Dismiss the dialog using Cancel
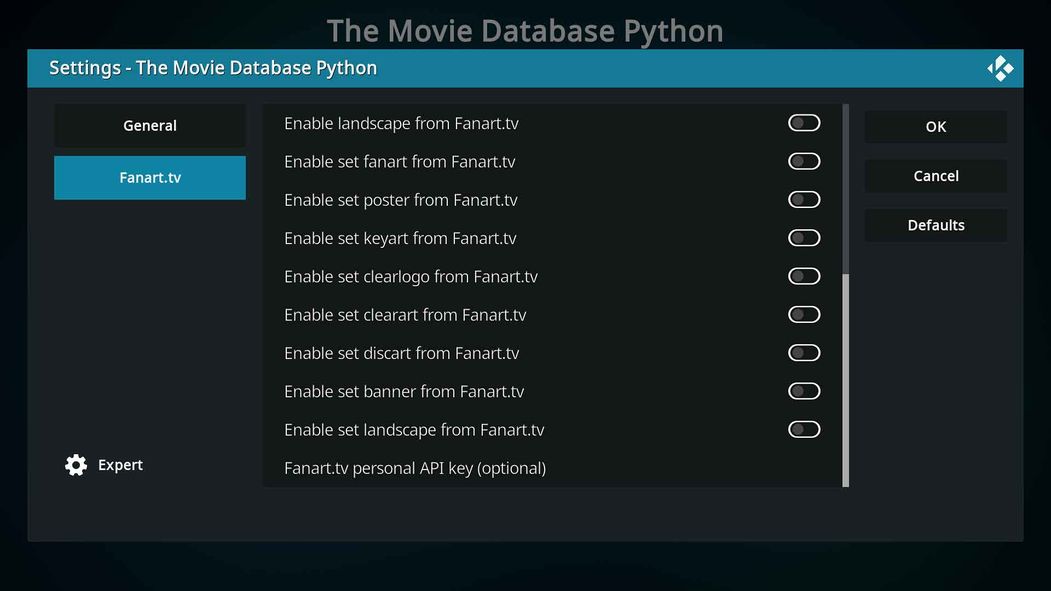 coord(935,175)
